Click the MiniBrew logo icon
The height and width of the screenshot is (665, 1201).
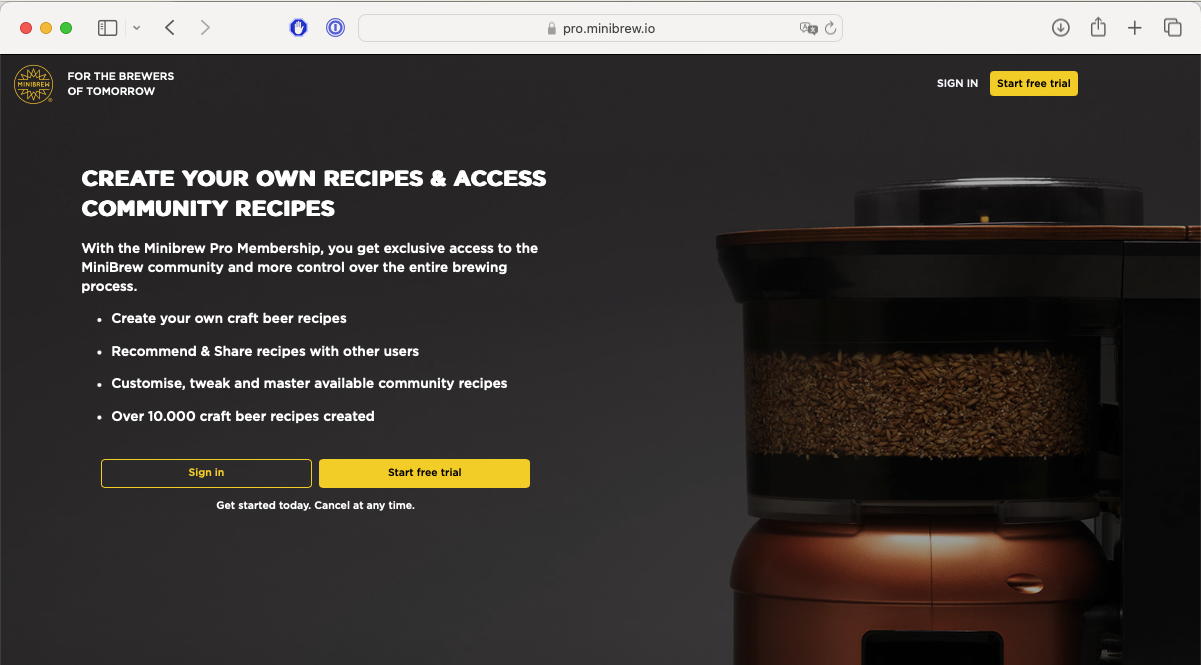click(x=33, y=84)
